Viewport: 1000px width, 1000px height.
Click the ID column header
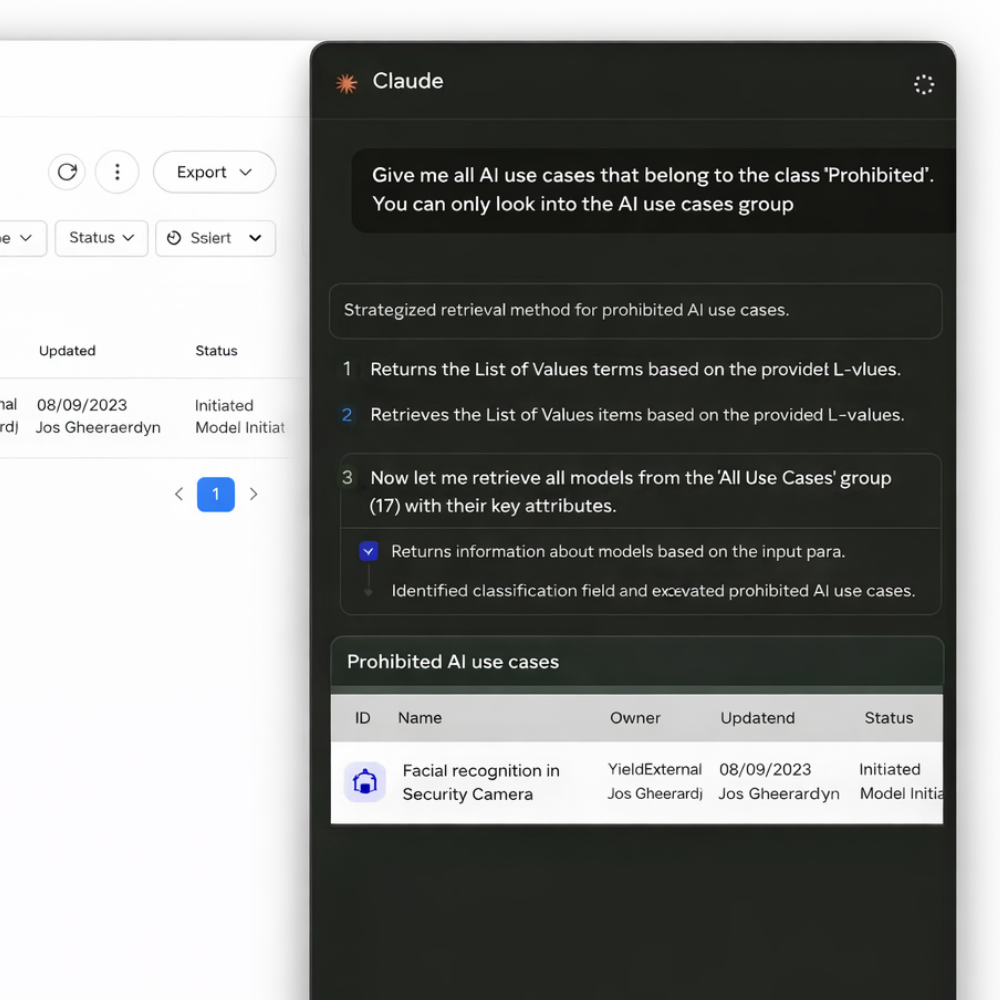click(x=362, y=717)
